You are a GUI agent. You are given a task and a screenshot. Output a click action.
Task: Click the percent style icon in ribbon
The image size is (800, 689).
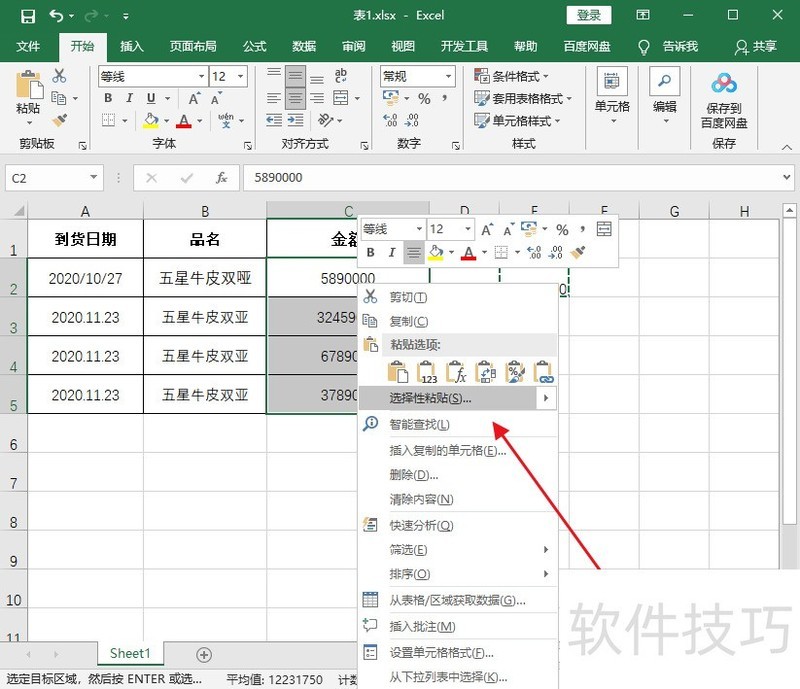pos(424,99)
